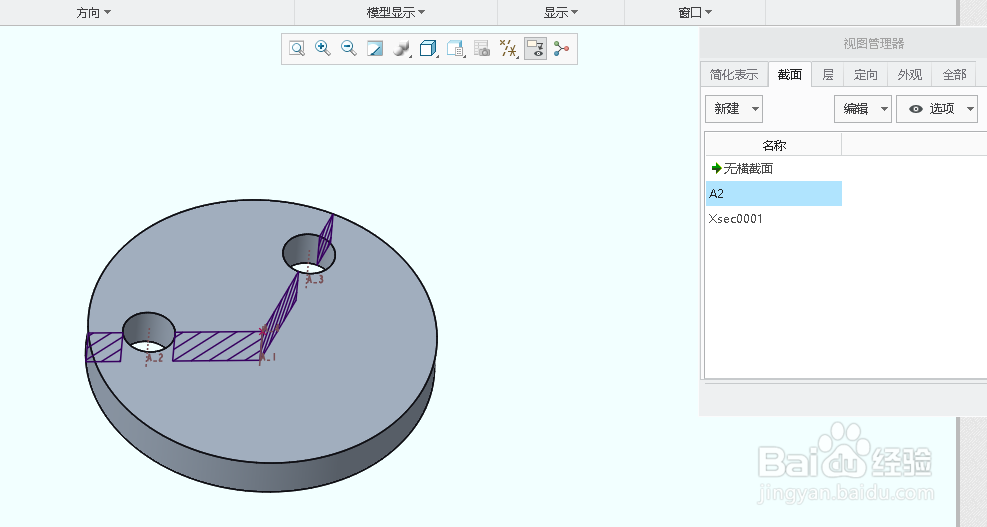Switch to the 简化表示 tab
The width and height of the screenshot is (987, 527).
[x=734, y=74]
